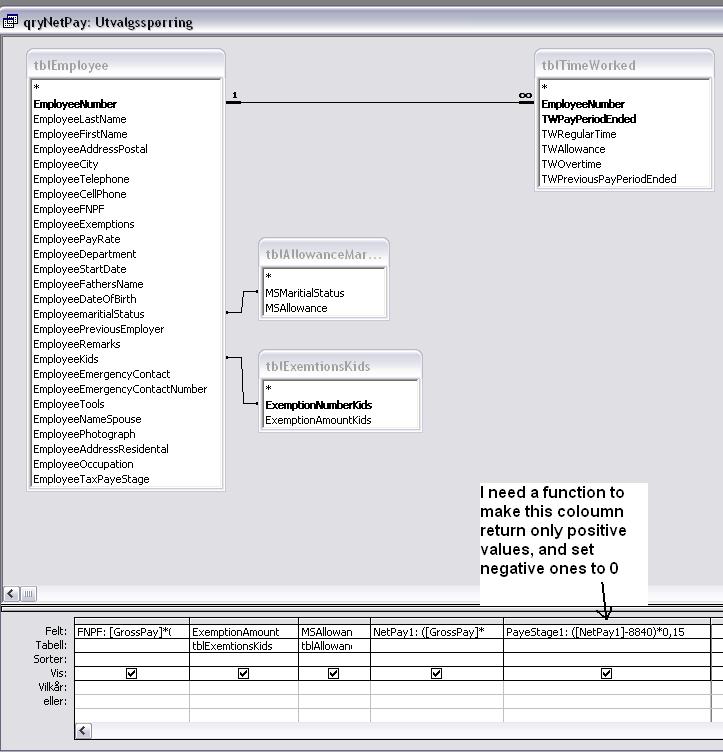Screen dimensions: 723x752
Task: Click the tblExemtionsKids table cell in grid
Action: click(244, 646)
